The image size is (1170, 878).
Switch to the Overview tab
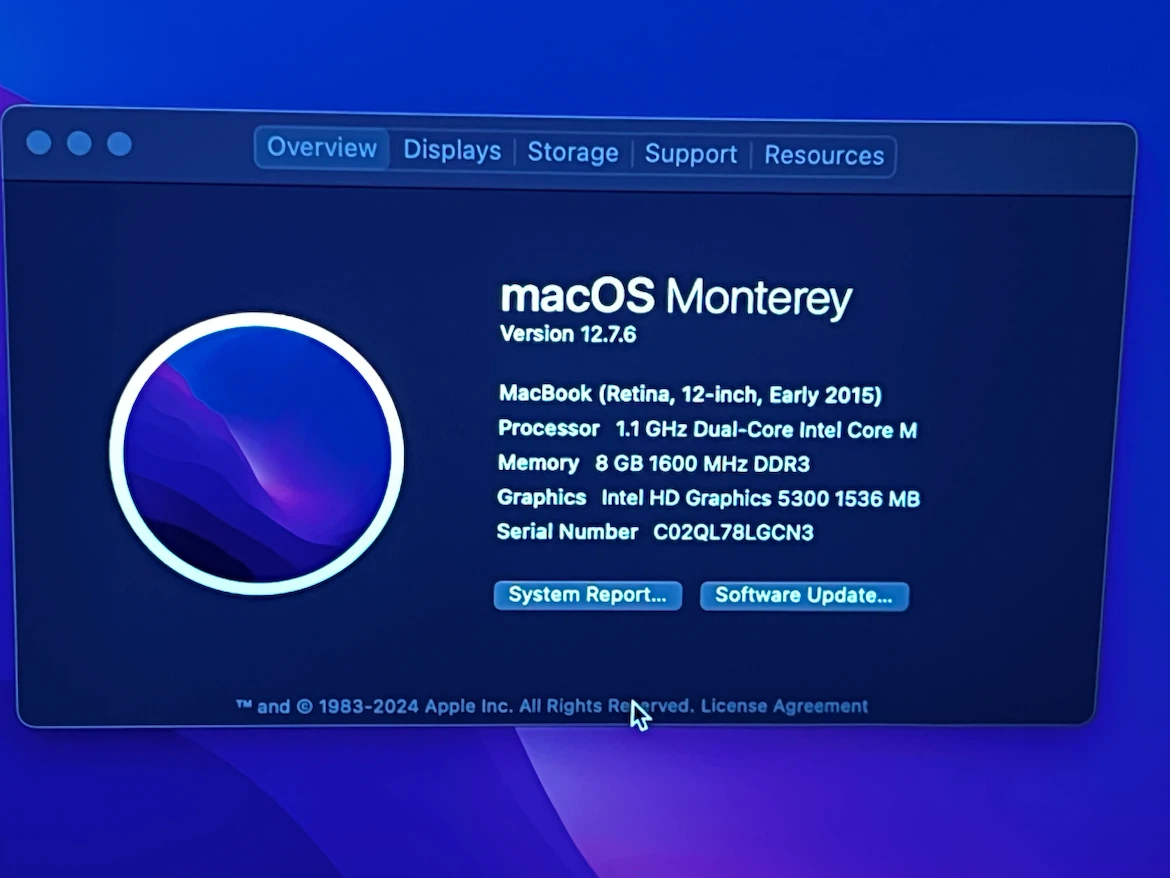322,148
